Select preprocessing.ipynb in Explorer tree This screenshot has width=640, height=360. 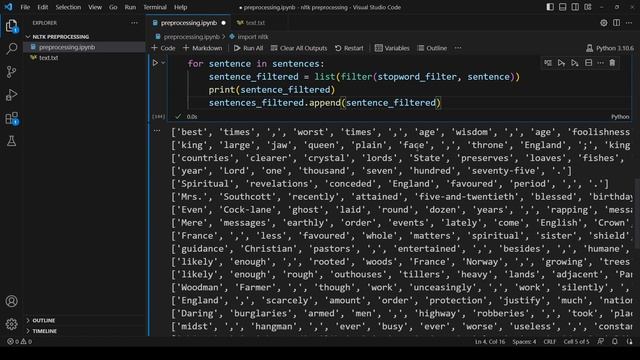[x=67, y=47]
